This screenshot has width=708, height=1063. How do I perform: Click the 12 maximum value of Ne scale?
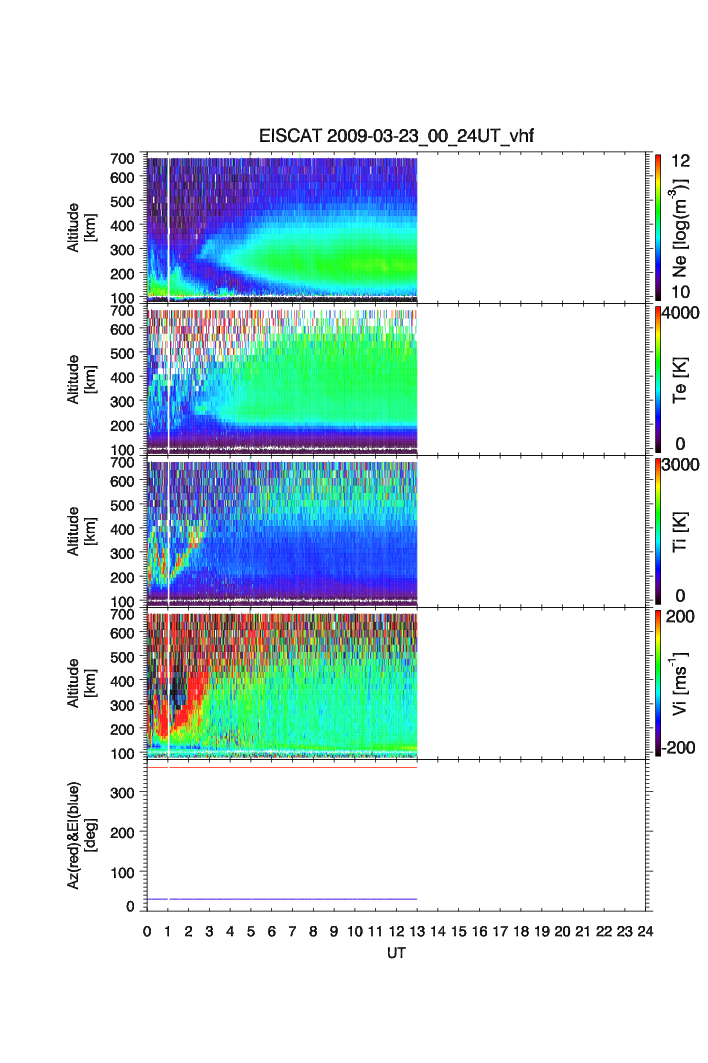click(x=680, y=161)
